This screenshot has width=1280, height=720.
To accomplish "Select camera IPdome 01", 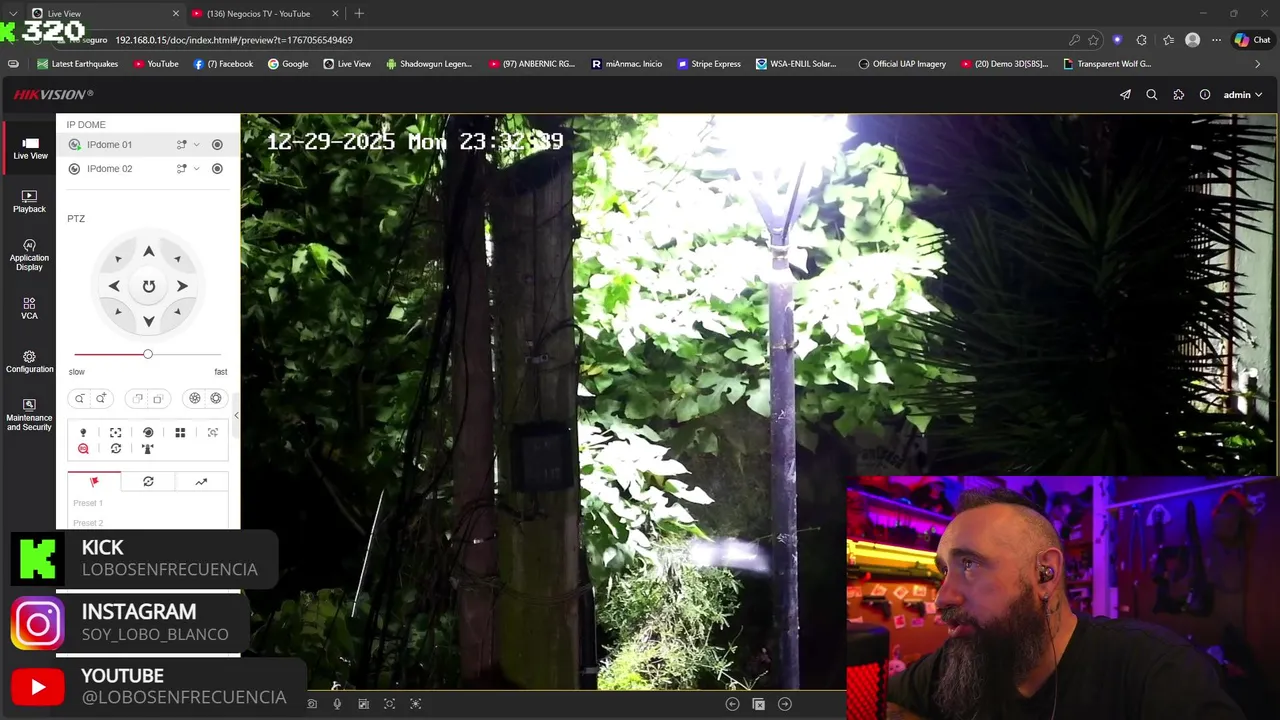I will coord(109,145).
